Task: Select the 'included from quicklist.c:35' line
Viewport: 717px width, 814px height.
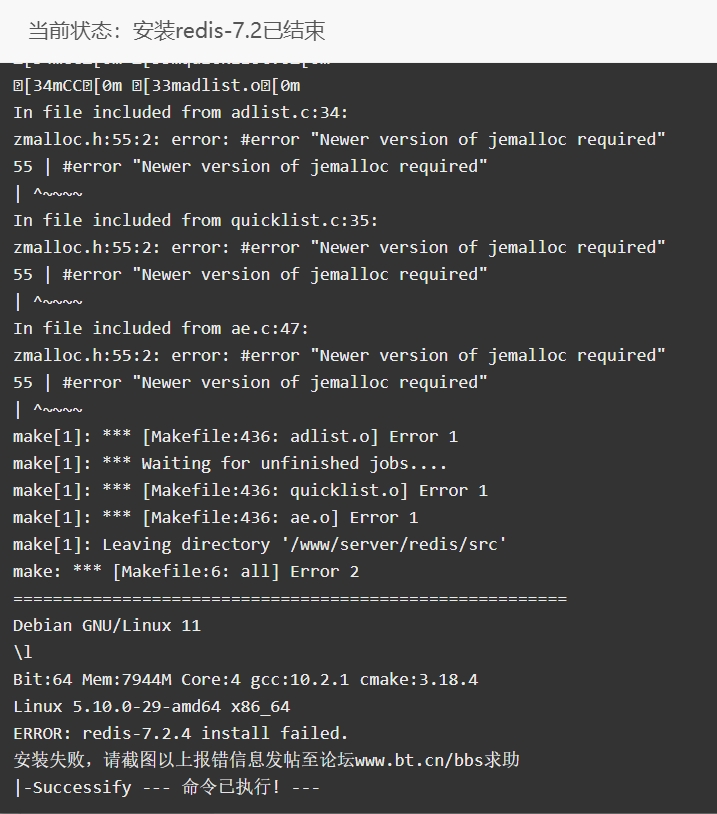Action: [x=196, y=221]
